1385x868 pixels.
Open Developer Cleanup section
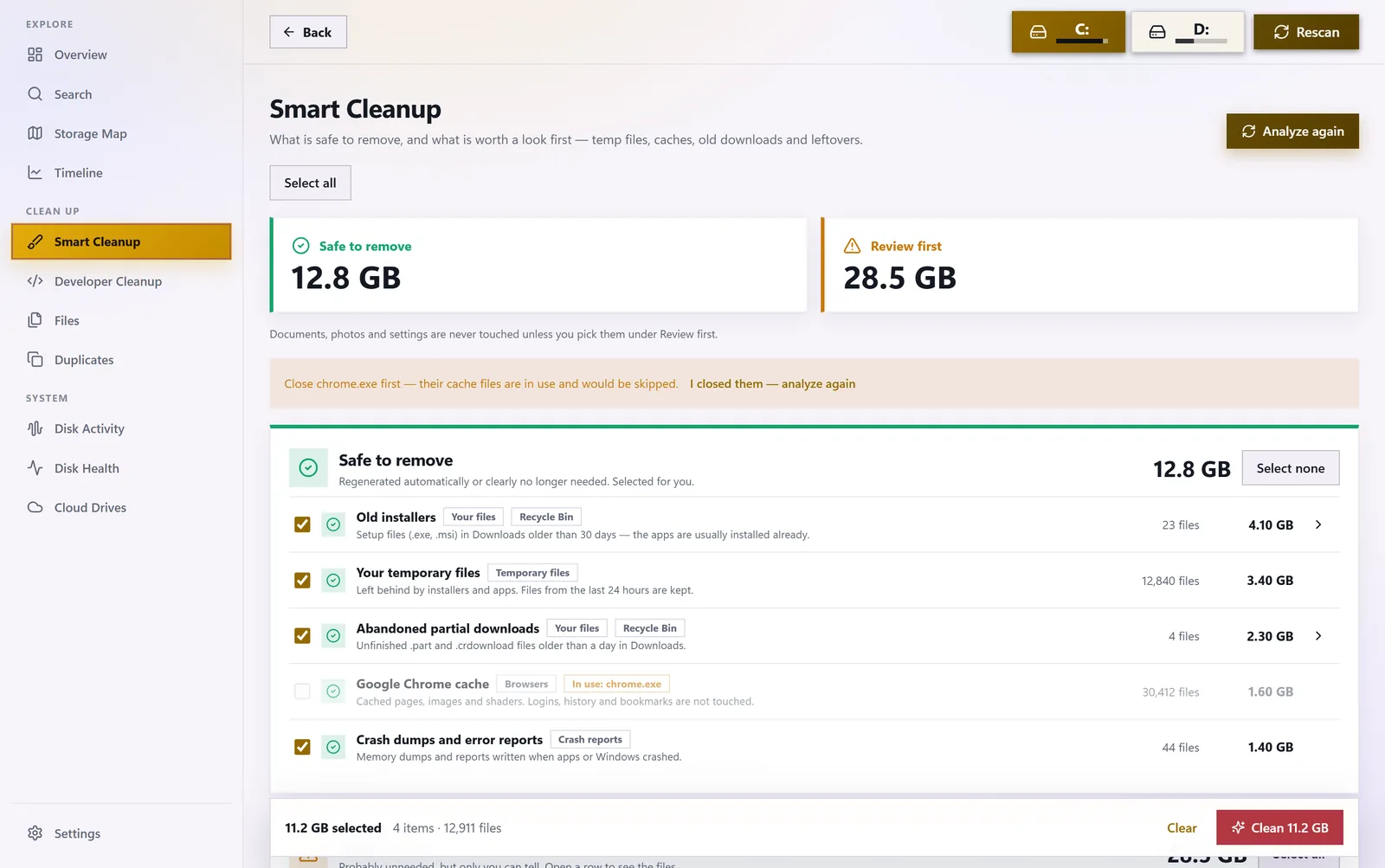(121, 281)
